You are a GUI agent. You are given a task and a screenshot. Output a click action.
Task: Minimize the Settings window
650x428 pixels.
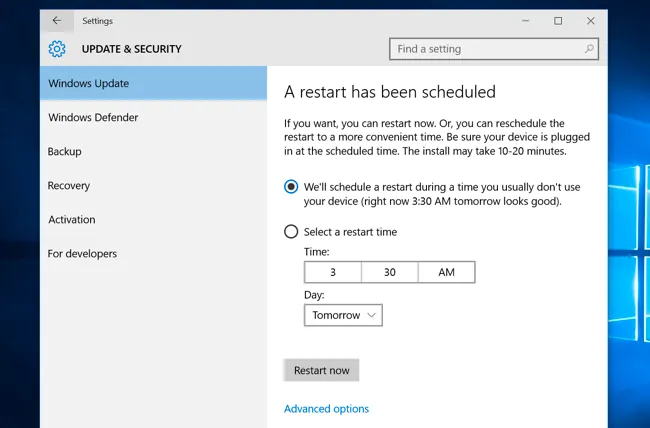click(x=526, y=21)
